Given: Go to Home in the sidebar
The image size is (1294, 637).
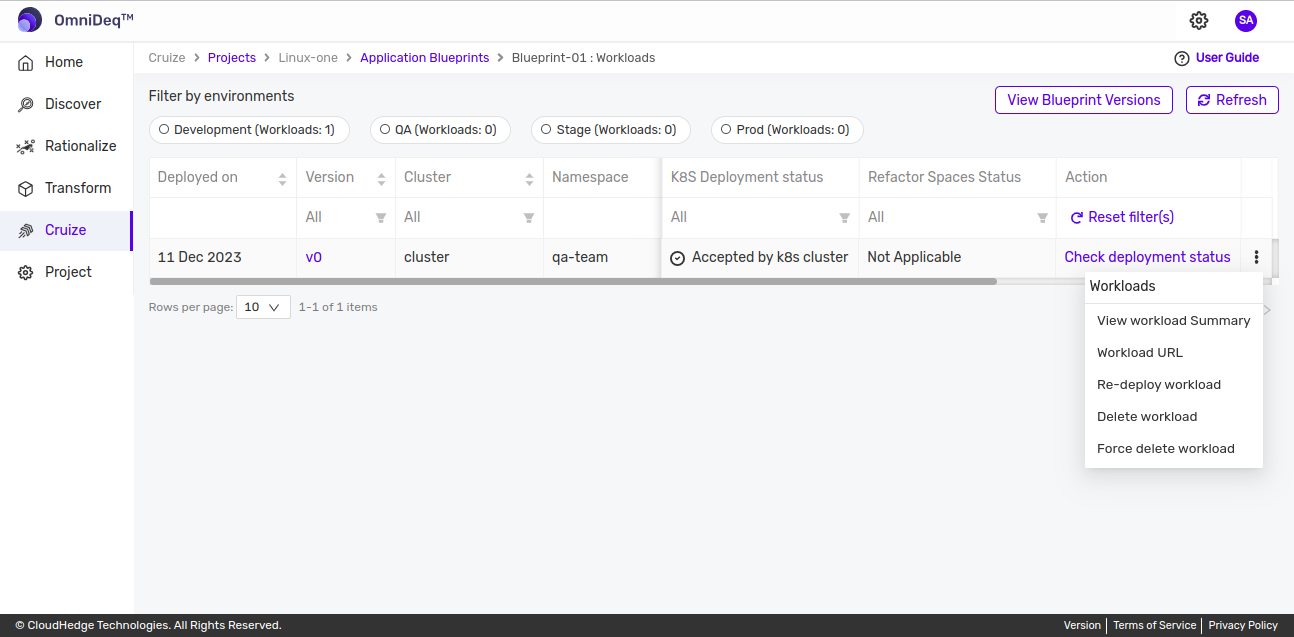Looking at the screenshot, I should [x=65, y=62].
